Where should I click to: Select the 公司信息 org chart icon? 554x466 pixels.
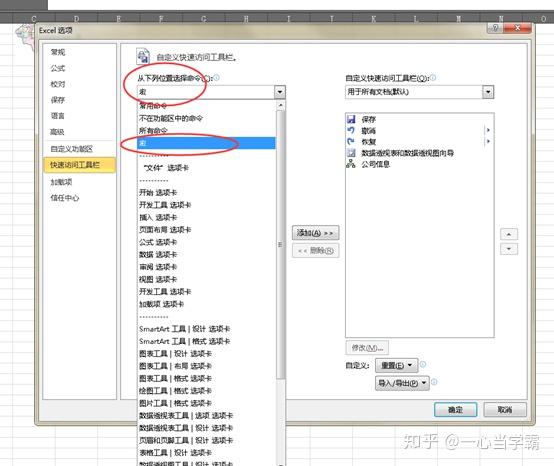click(x=351, y=164)
